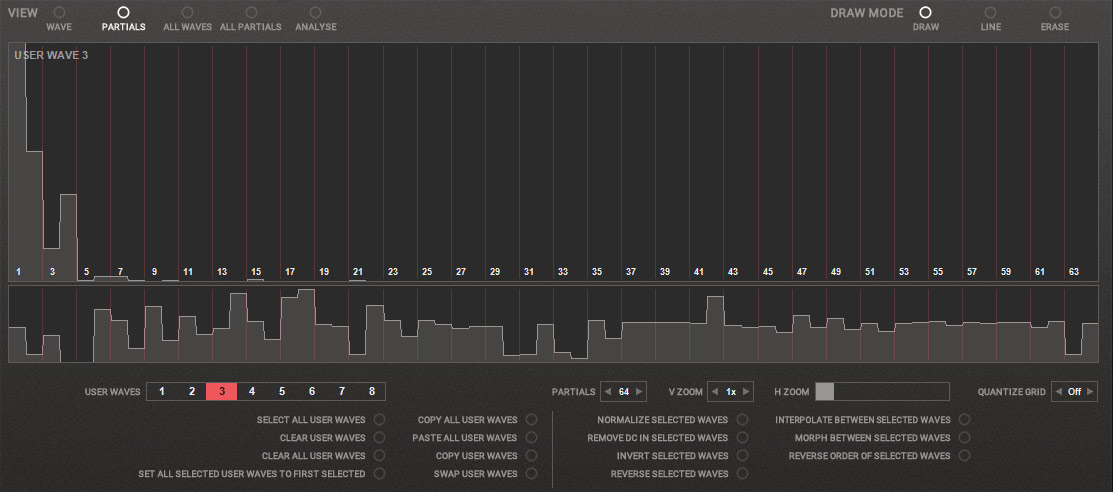Run Morph Between Selected Waves
This screenshot has height=492, width=1113.
pos(964,438)
